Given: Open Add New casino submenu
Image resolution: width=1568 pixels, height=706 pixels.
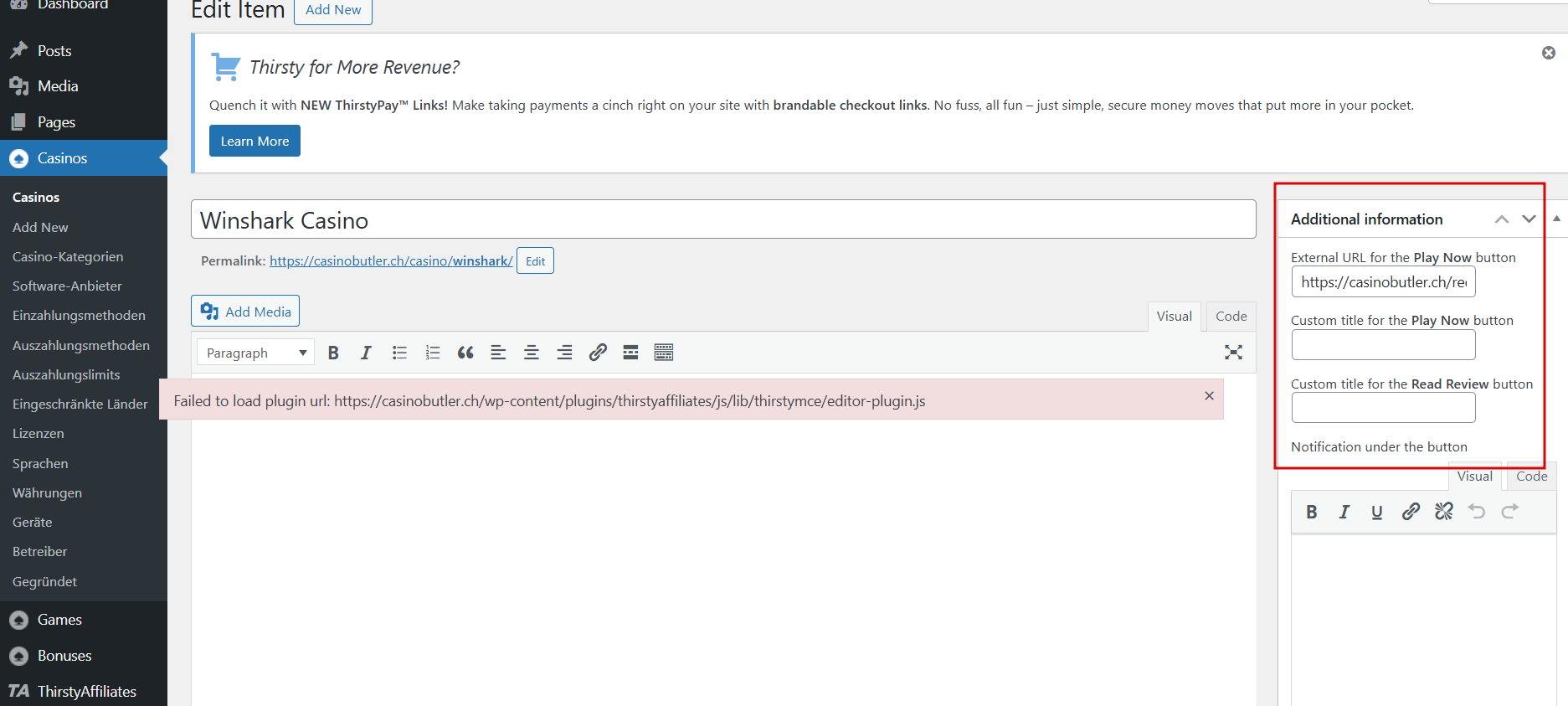Looking at the screenshot, I should pyautogui.click(x=40, y=227).
